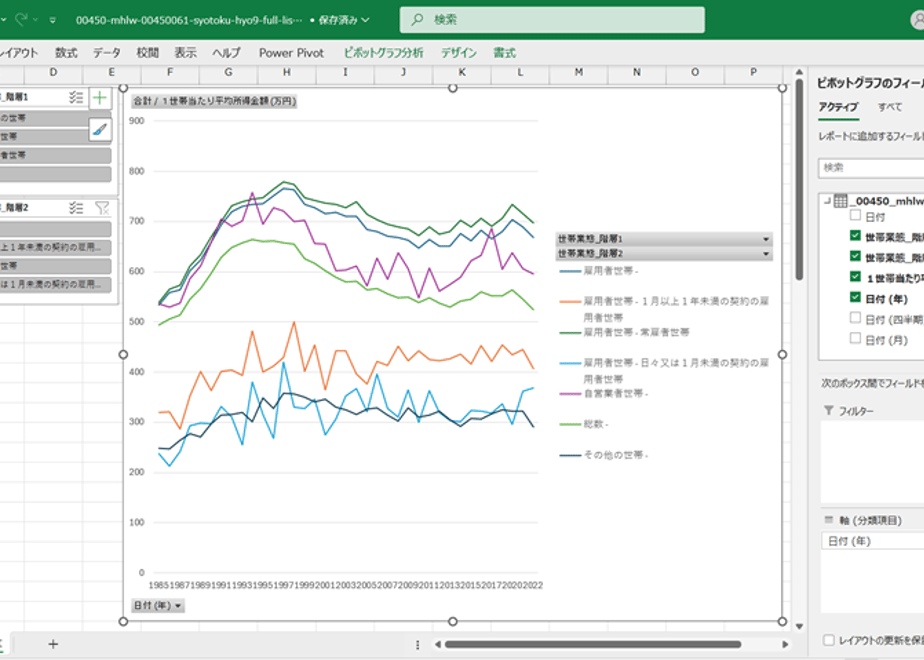Open the ヘルプ ribbon tab
This screenshot has height=660, width=924.
(x=227, y=52)
